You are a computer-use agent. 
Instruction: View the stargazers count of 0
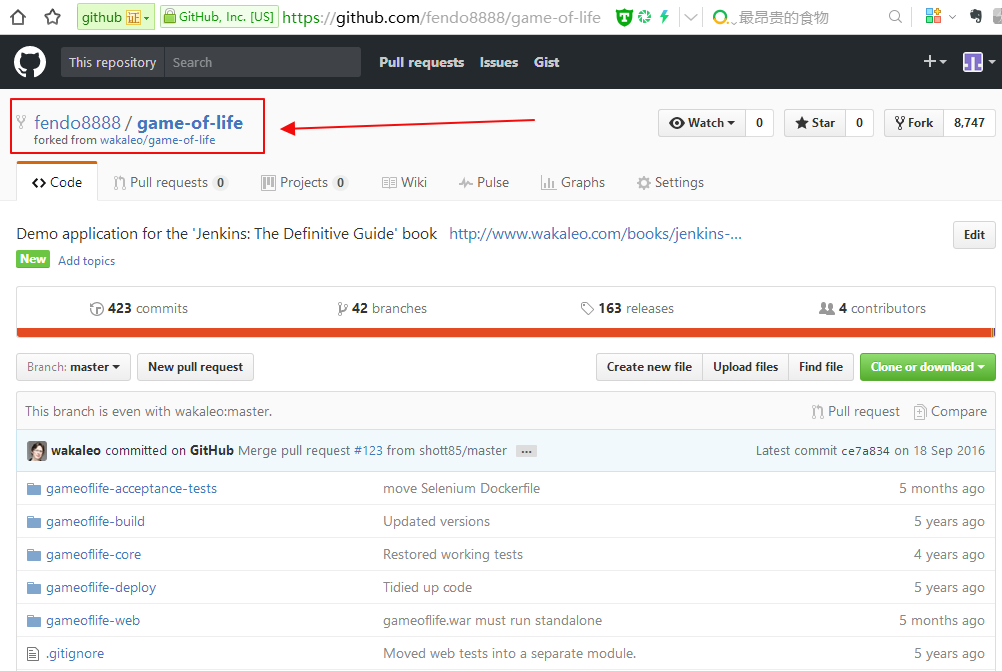click(859, 123)
